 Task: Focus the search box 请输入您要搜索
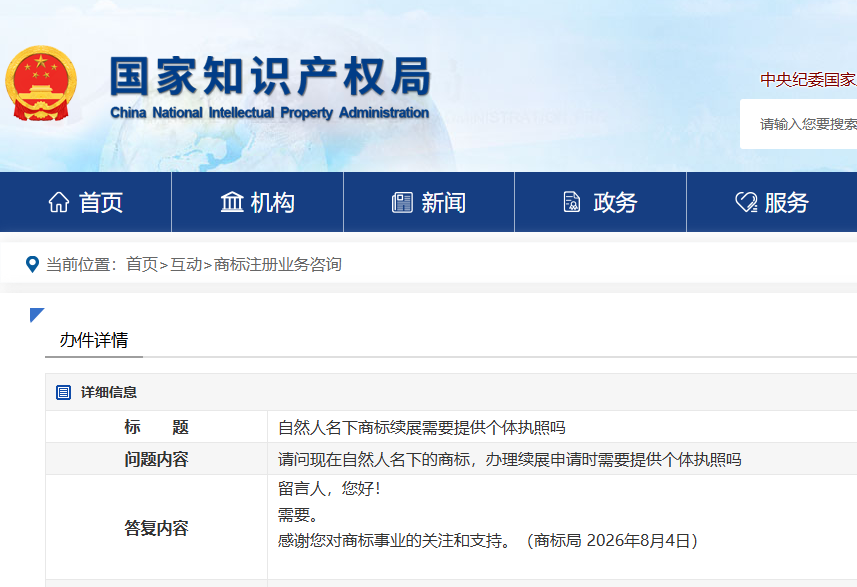pyautogui.click(x=799, y=124)
